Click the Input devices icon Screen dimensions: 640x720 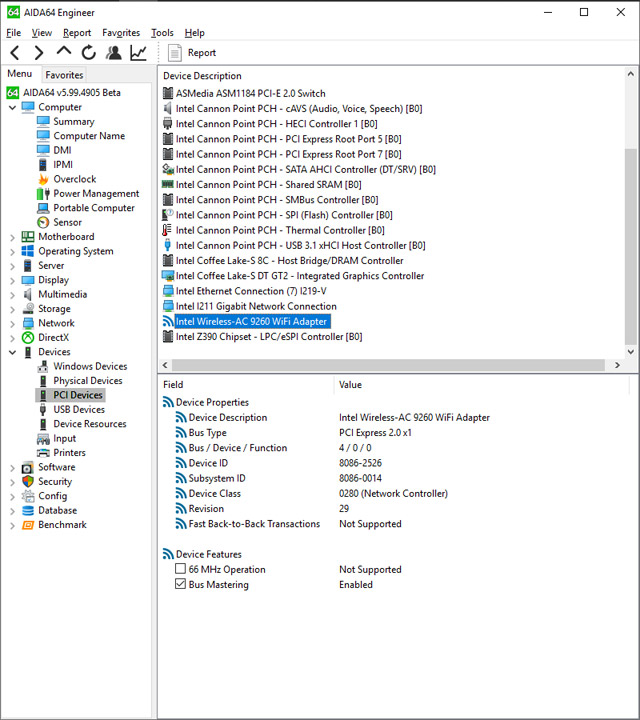point(43,439)
